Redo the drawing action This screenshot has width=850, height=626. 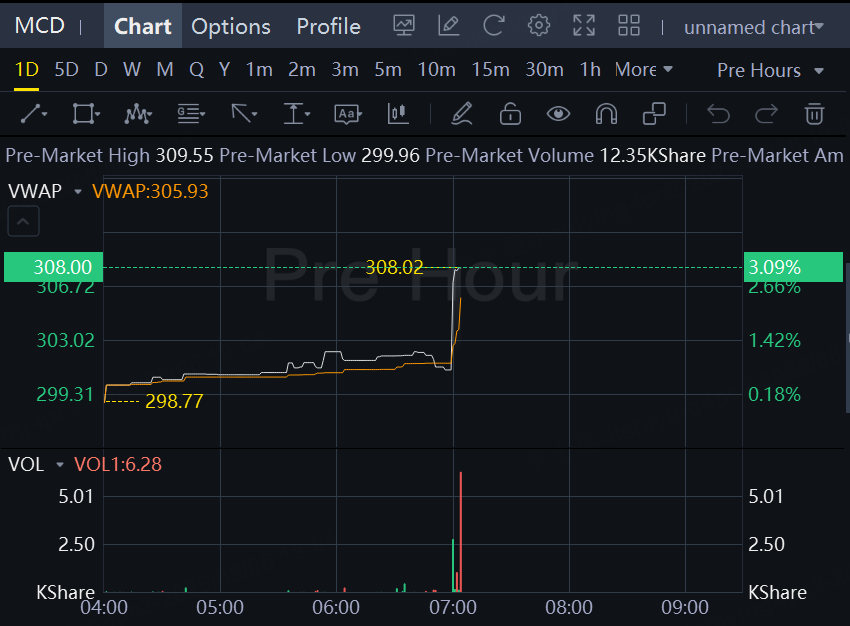[767, 114]
